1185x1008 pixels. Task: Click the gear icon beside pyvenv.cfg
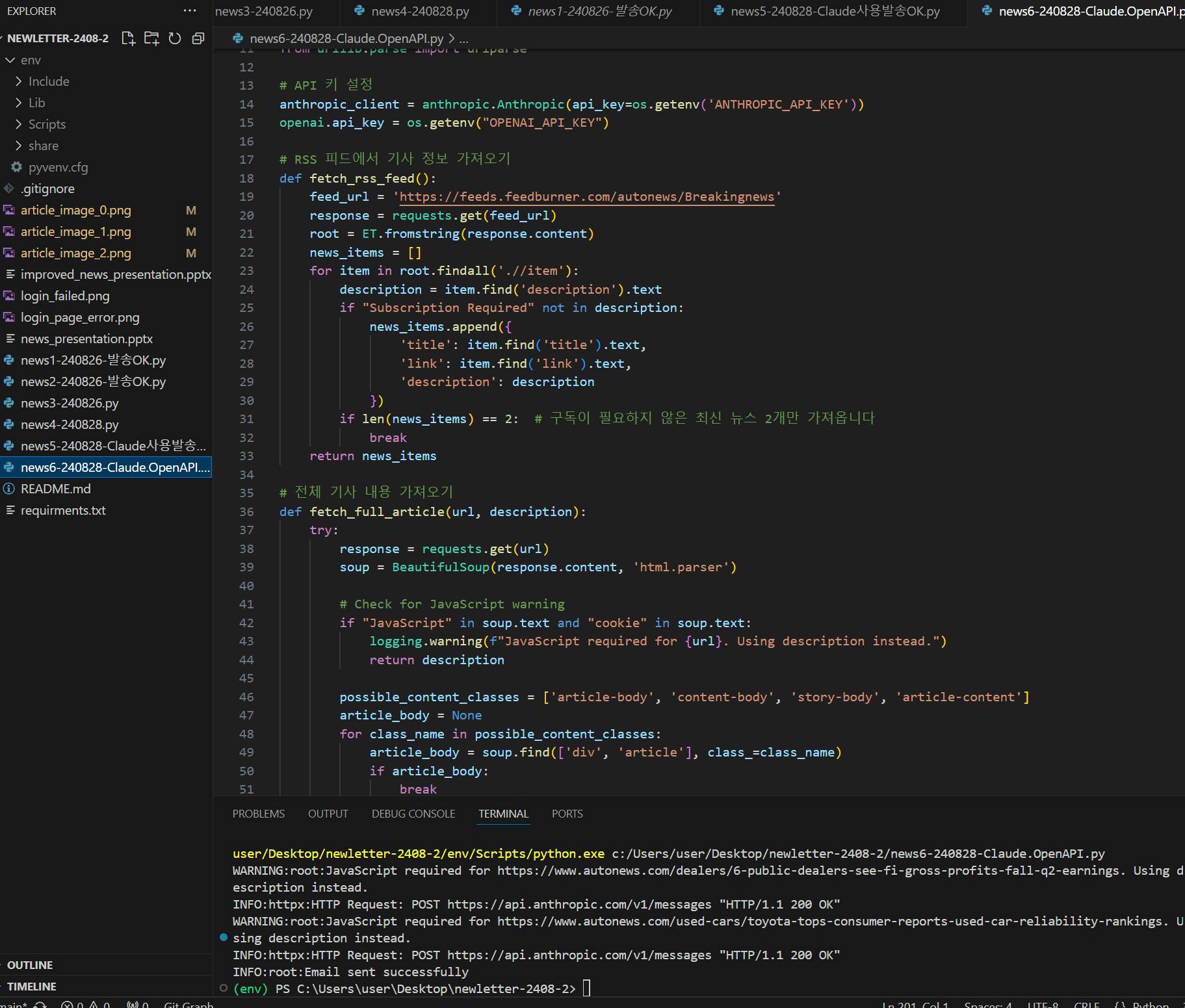(x=17, y=167)
